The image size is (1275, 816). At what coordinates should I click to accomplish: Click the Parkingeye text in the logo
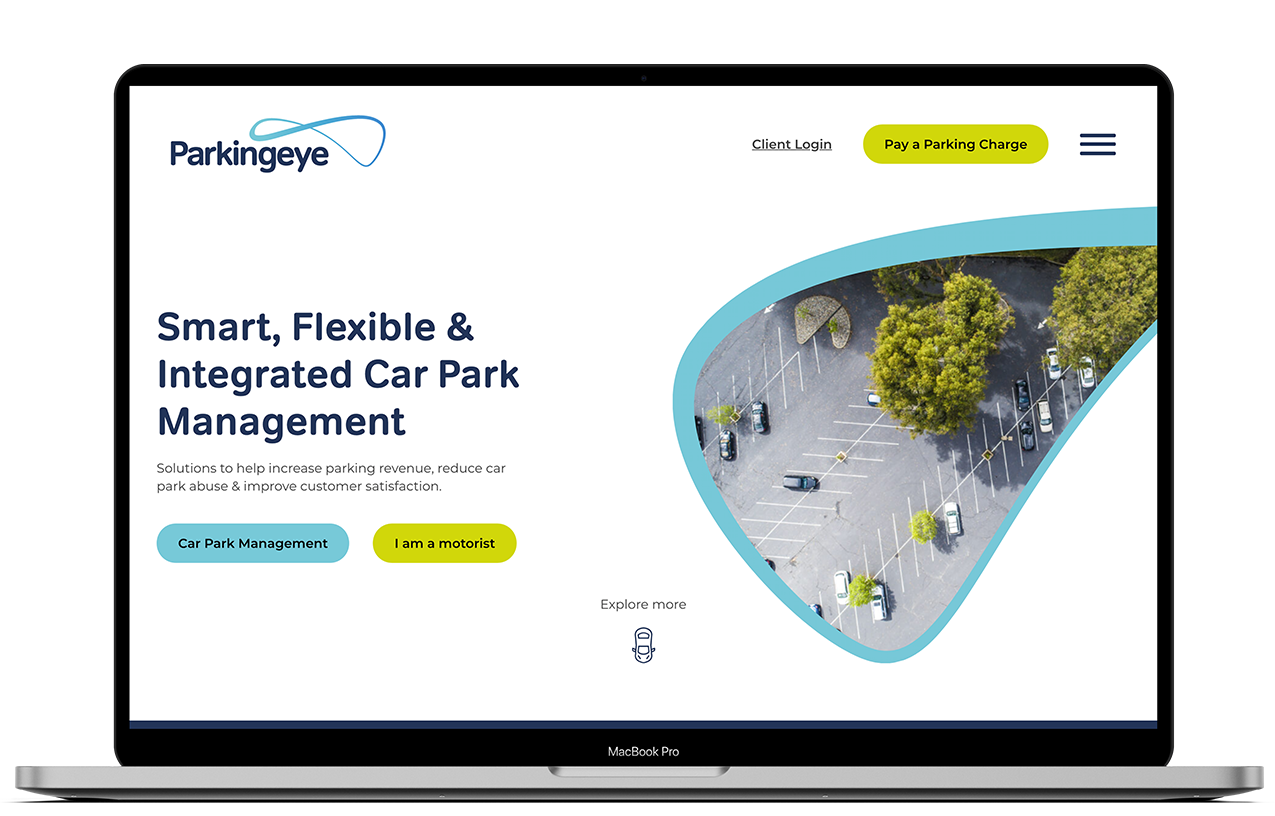tap(251, 153)
